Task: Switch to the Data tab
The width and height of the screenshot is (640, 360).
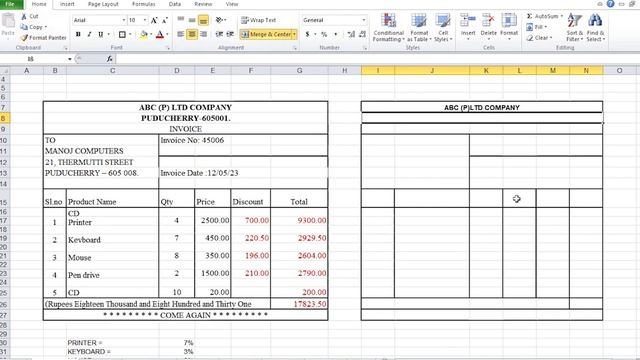Action: point(175,4)
